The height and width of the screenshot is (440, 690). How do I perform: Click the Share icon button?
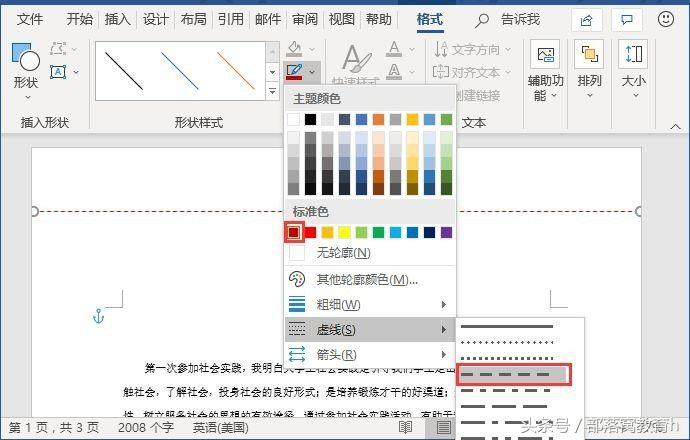coord(587,20)
